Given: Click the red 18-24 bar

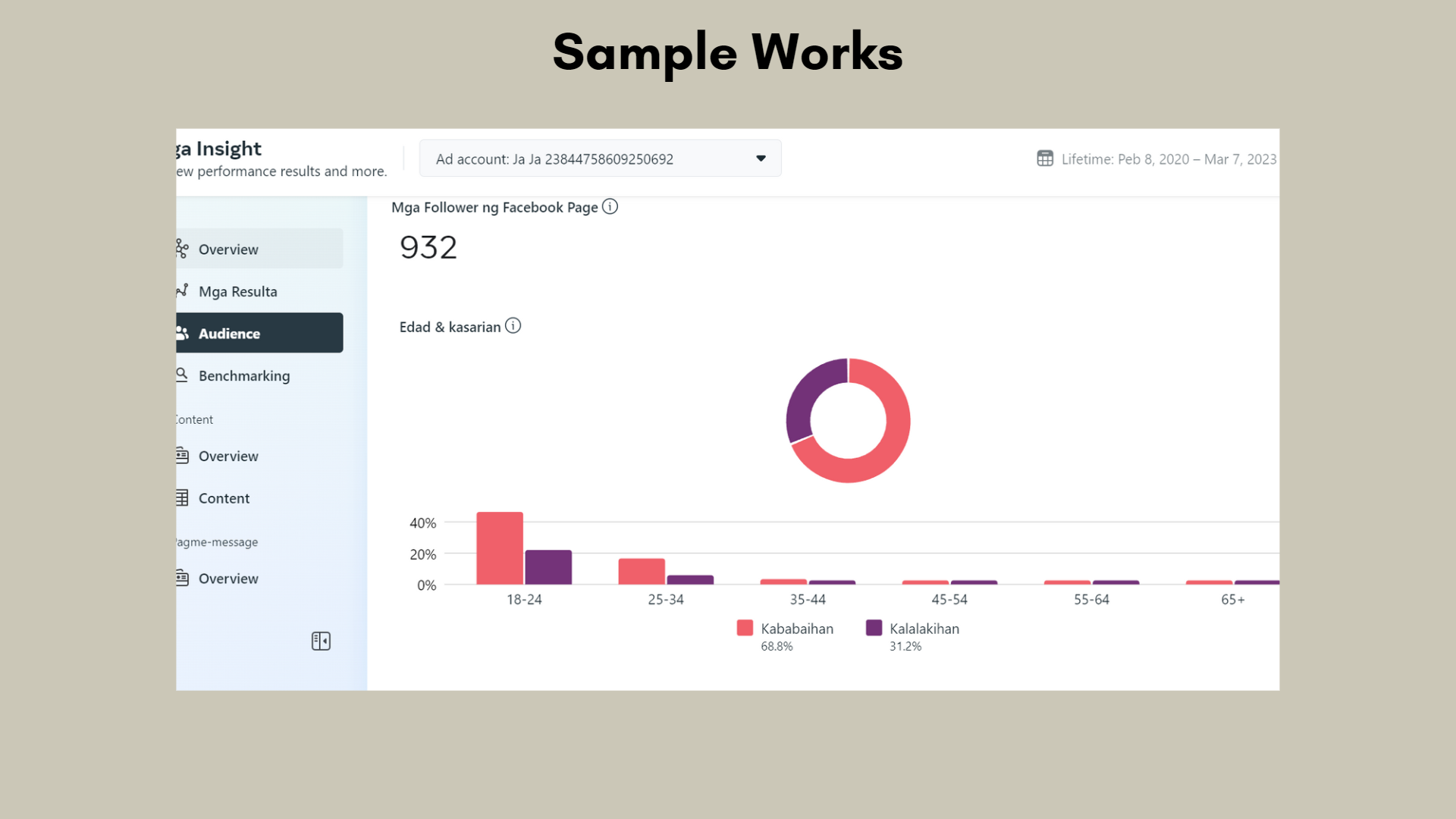Looking at the screenshot, I should click(500, 548).
